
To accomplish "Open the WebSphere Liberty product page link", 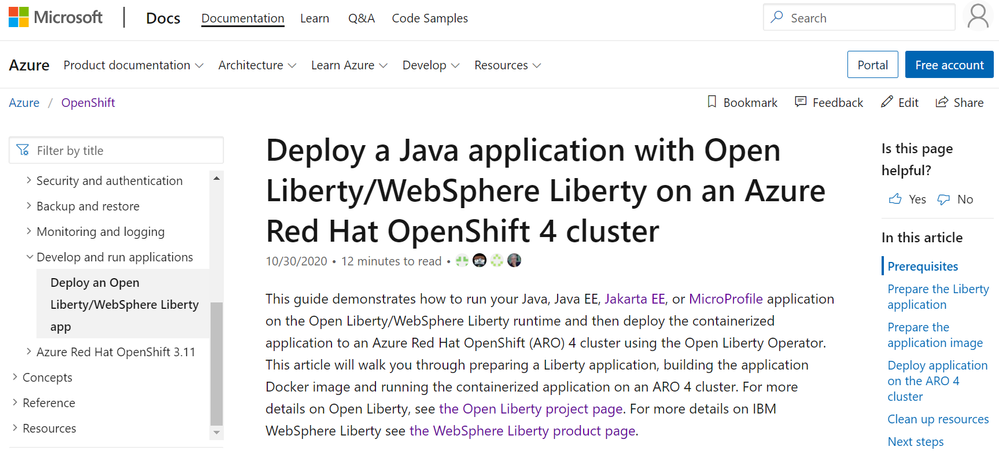I will pos(522,431).
